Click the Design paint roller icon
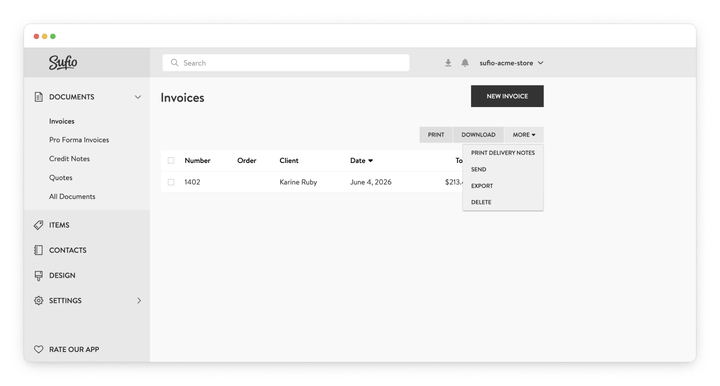 [39, 275]
